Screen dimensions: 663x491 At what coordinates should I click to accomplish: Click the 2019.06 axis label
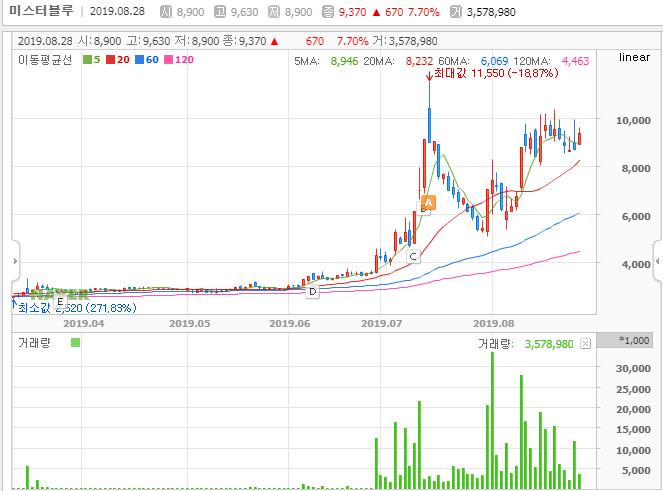(x=290, y=324)
